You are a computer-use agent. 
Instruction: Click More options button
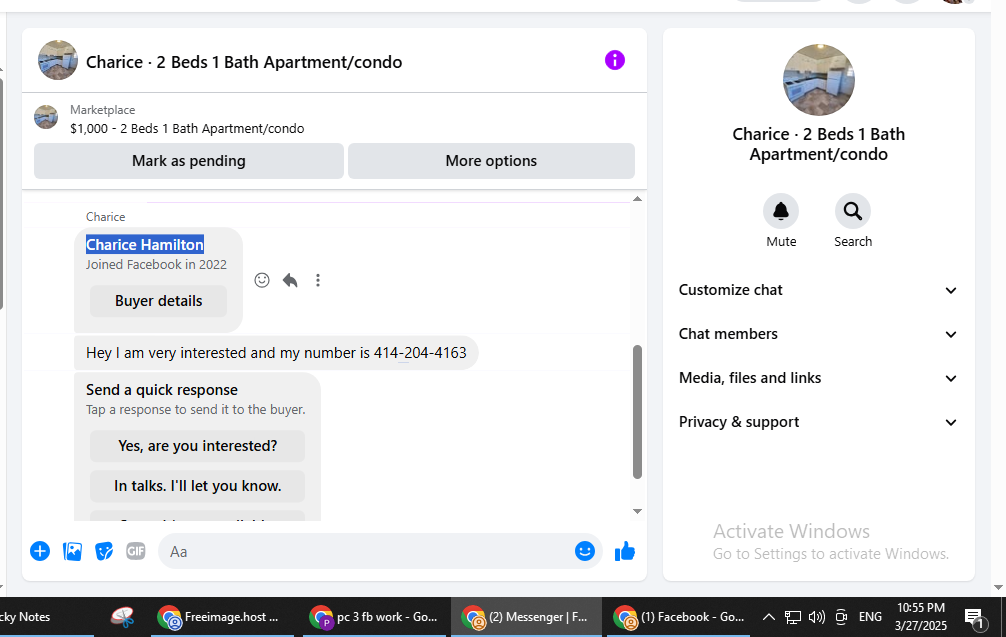491,161
